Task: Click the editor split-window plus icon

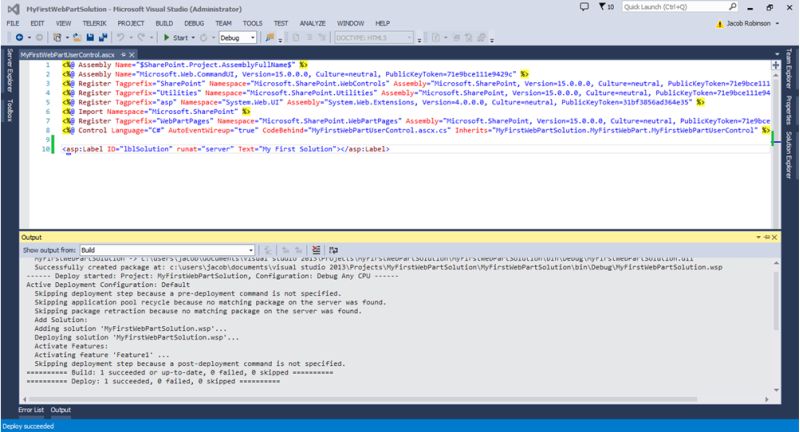Action: tap(776, 65)
